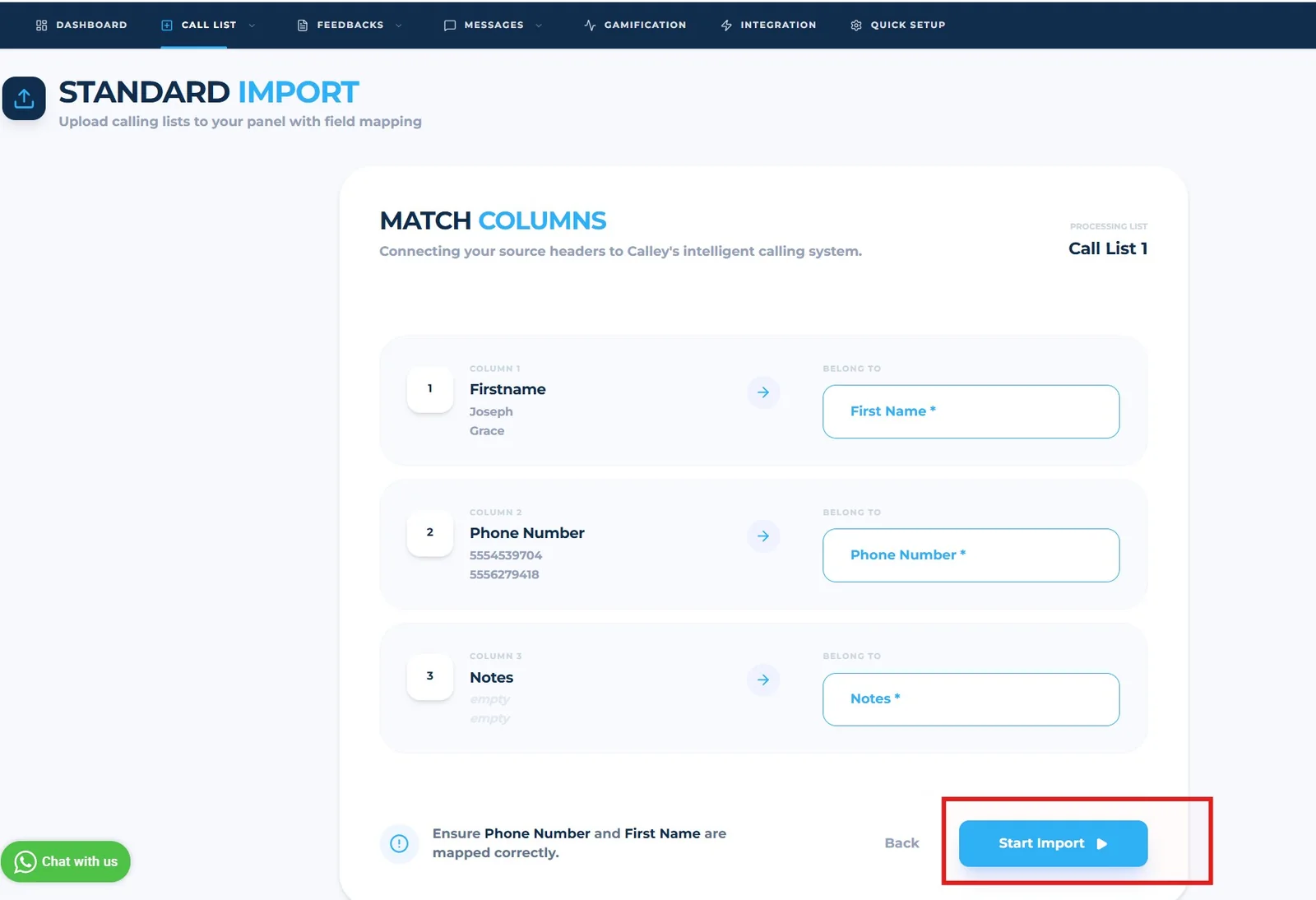Open Chat with us support widget
The image size is (1316, 900).
(66, 861)
